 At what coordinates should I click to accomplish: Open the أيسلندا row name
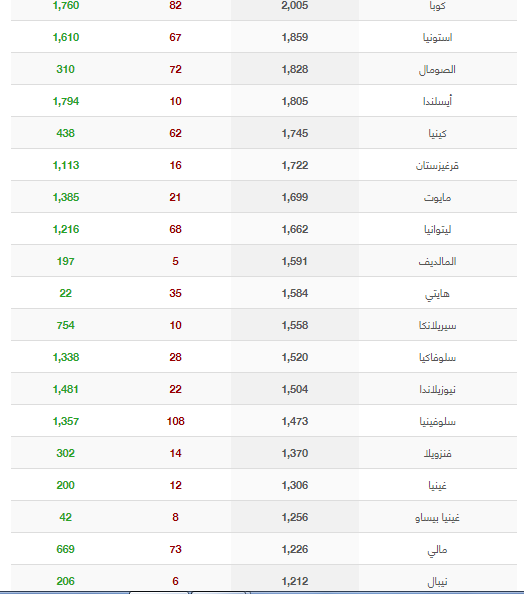(437, 102)
